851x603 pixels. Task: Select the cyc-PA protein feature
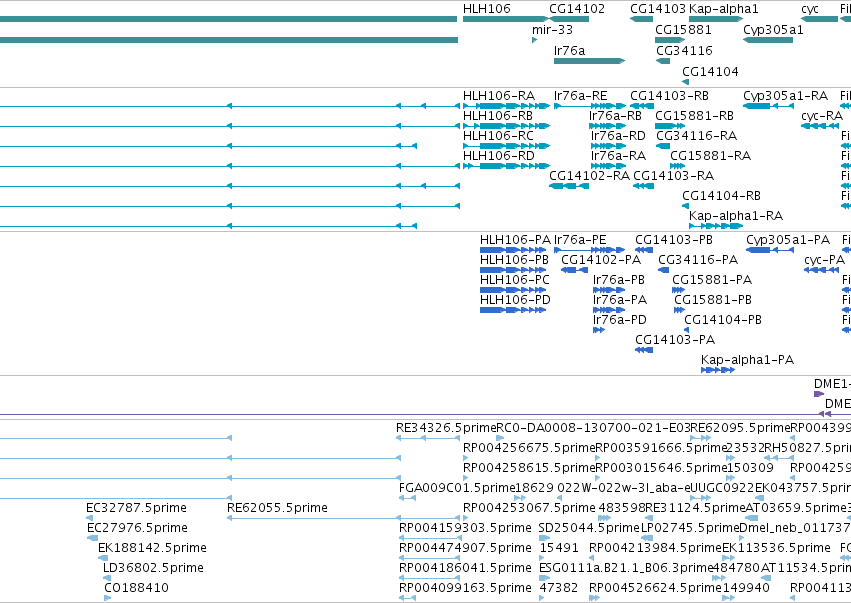click(822, 270)
